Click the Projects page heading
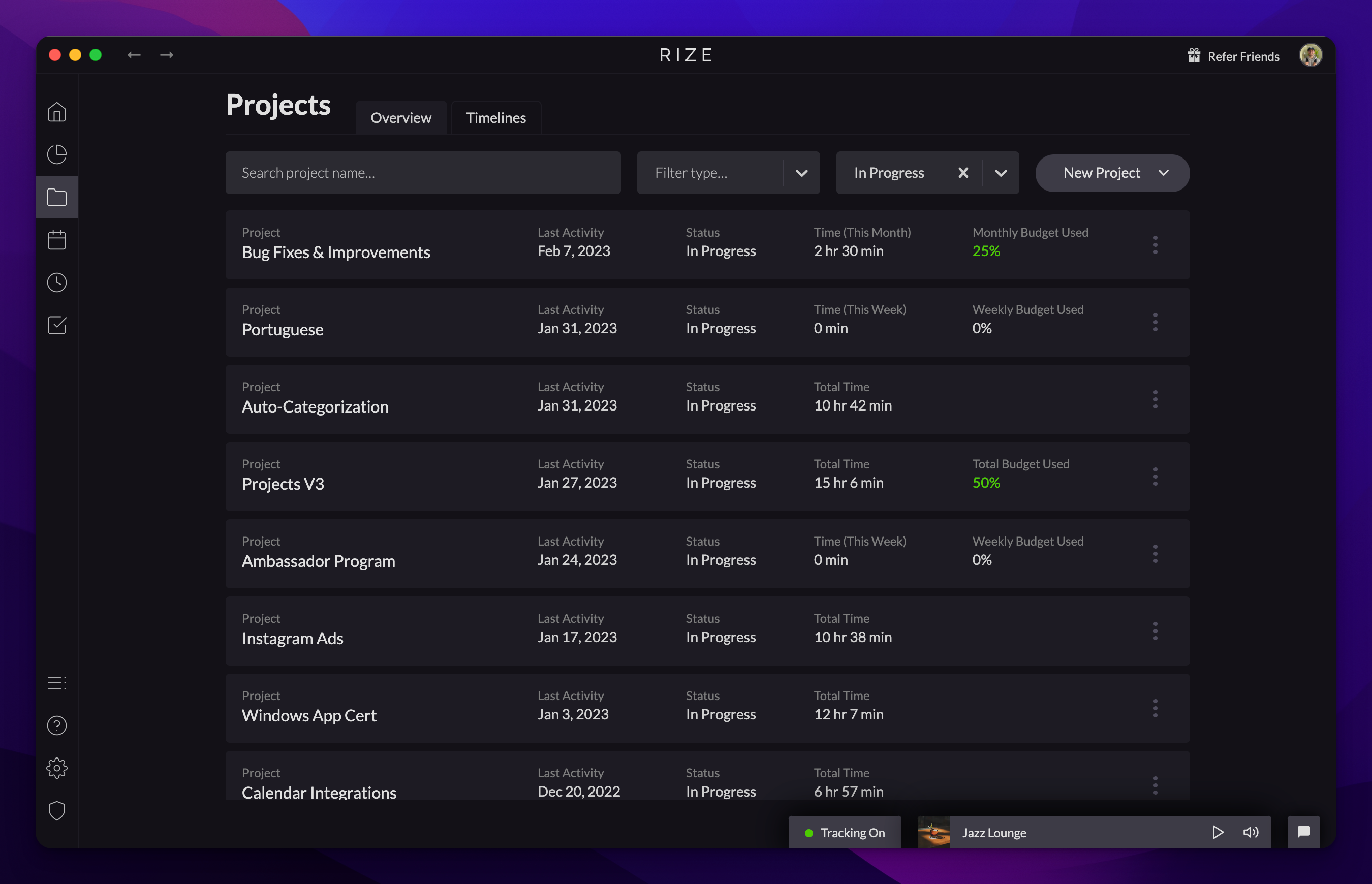The image size is (1372, 884). click(278, 105)
